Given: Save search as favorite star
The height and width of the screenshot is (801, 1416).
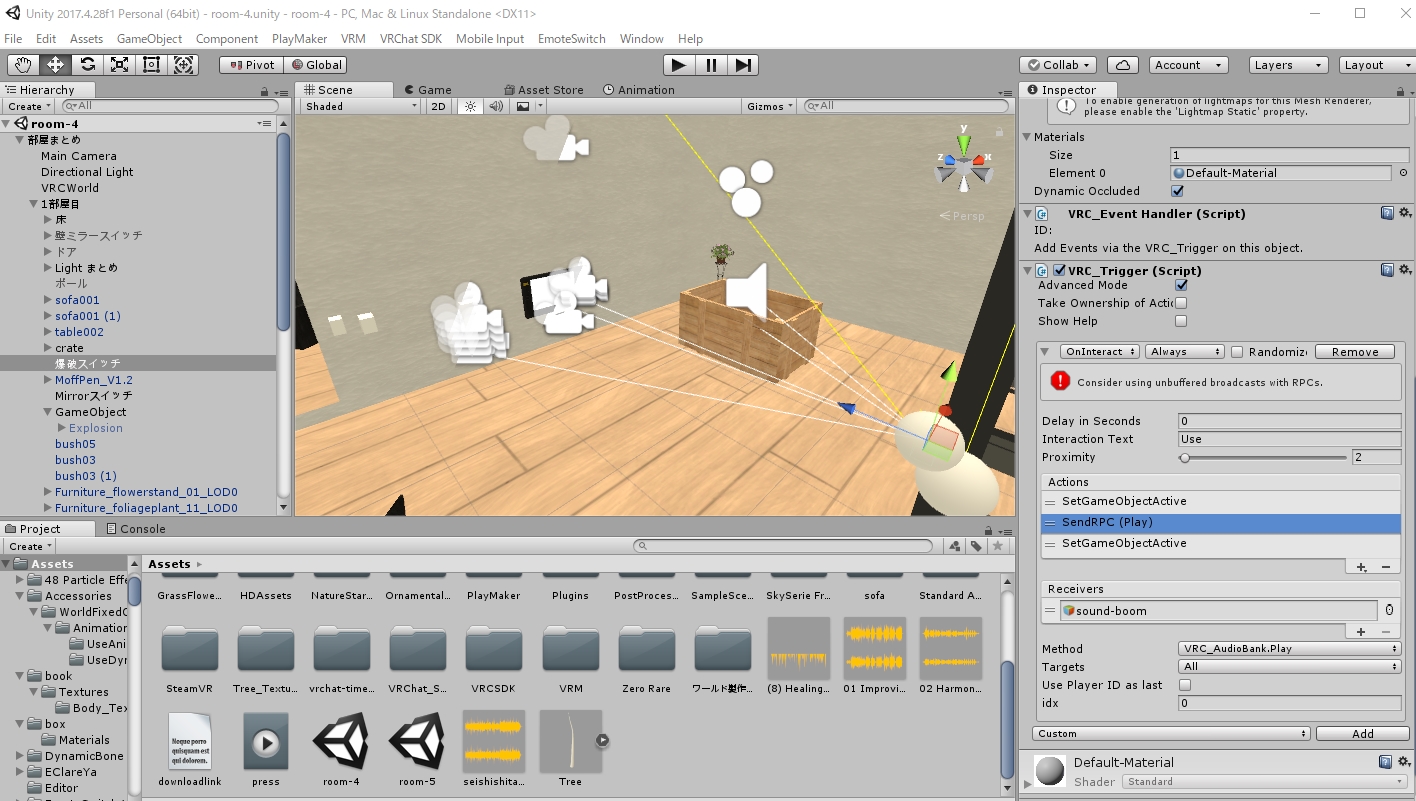Looking at the screenshot, I should [x=997, y=546].
